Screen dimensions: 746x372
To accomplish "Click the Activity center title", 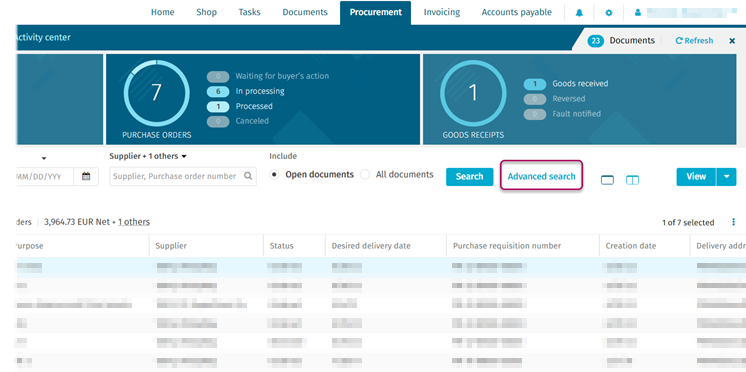I will 43,38.
